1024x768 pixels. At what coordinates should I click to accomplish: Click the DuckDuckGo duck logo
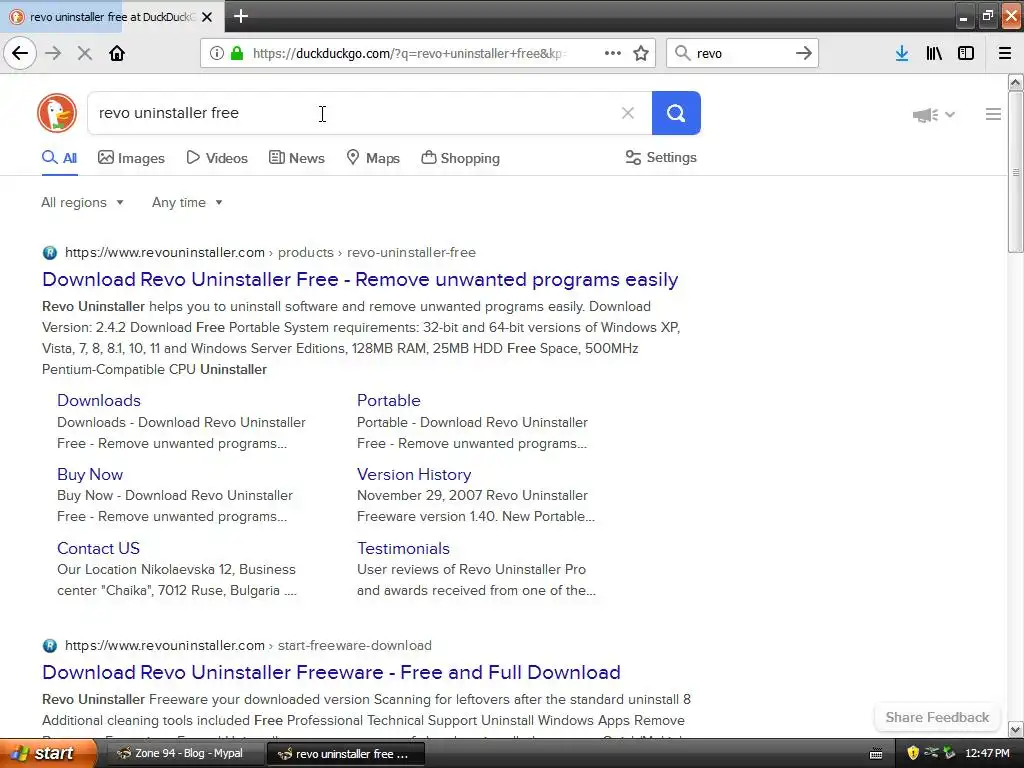[57, 113]
